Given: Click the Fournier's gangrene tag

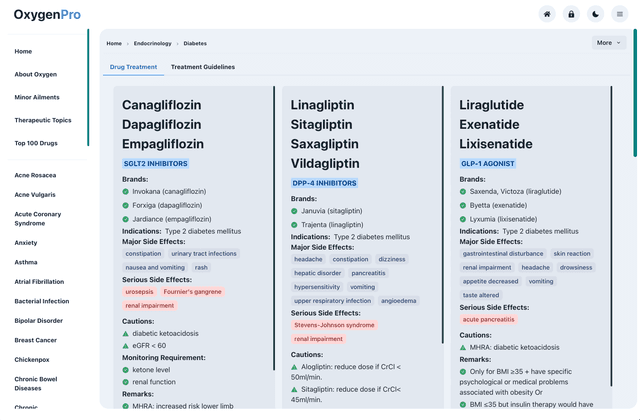Looking at the screenshot, I should [x=192, y=292].
